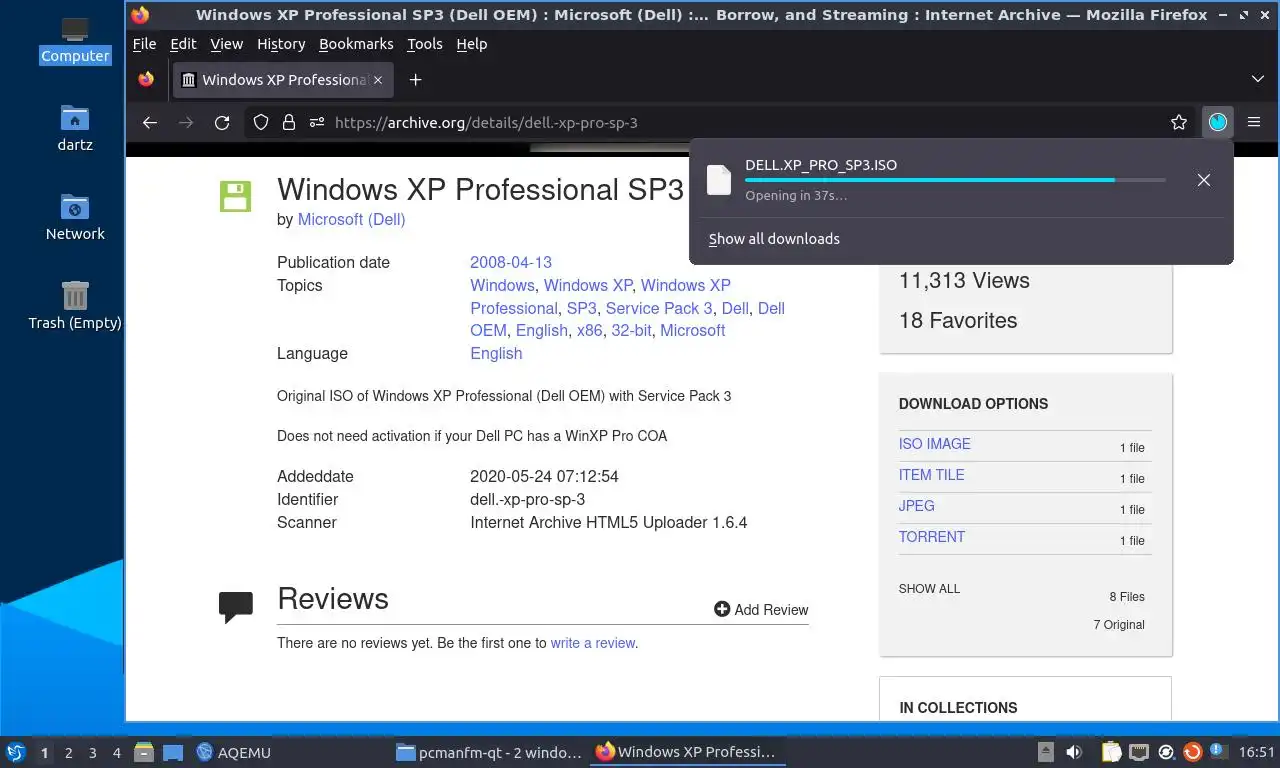
Task: Download the ITEM TILE option
Action: tap(931, 475)
